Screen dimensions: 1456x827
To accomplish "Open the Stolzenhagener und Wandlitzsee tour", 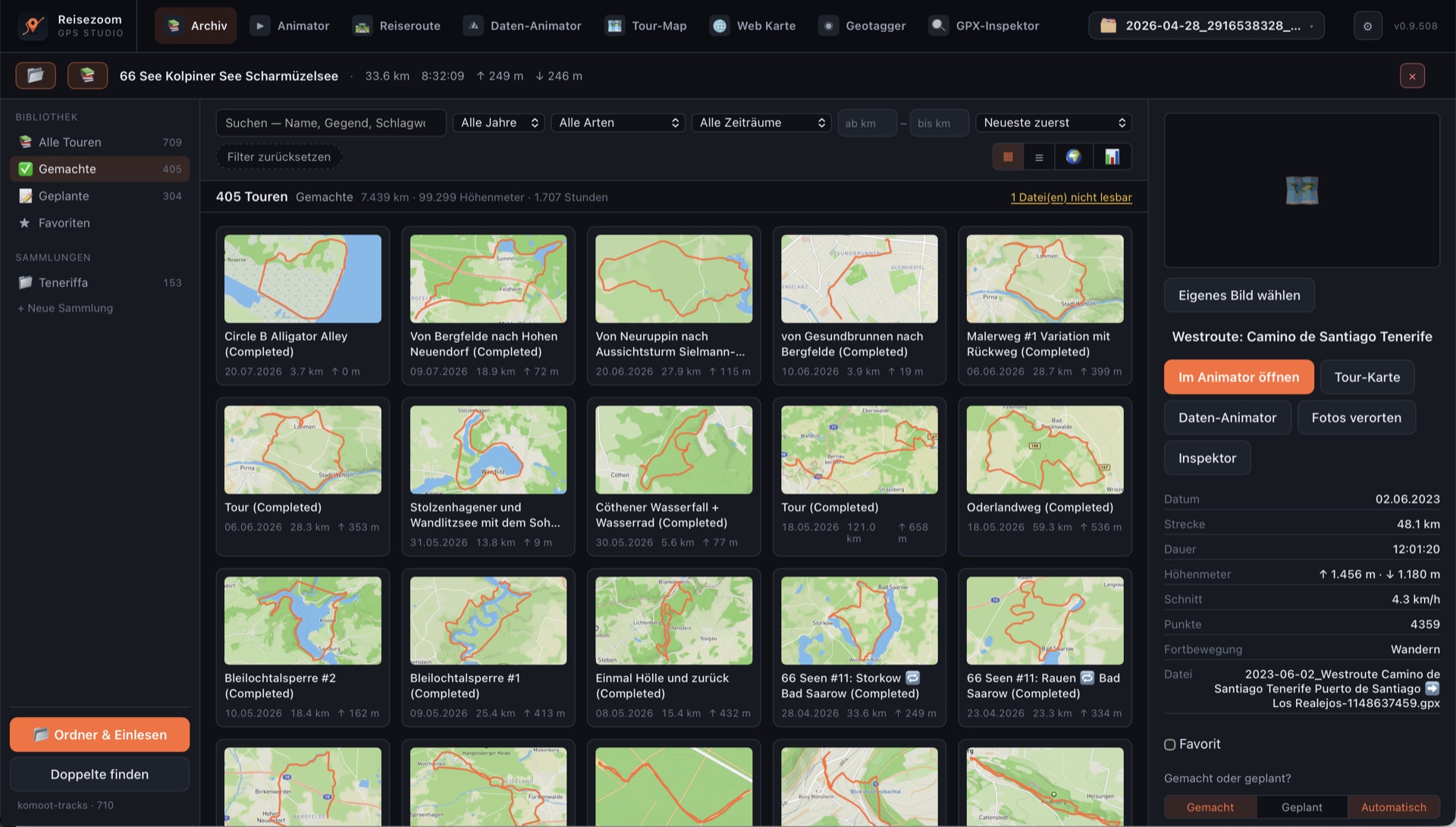I will pos(488,476).
